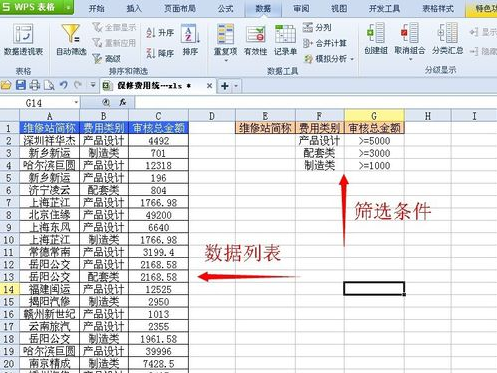
Task: Click cell value 12318
Action: coord(158,165)
